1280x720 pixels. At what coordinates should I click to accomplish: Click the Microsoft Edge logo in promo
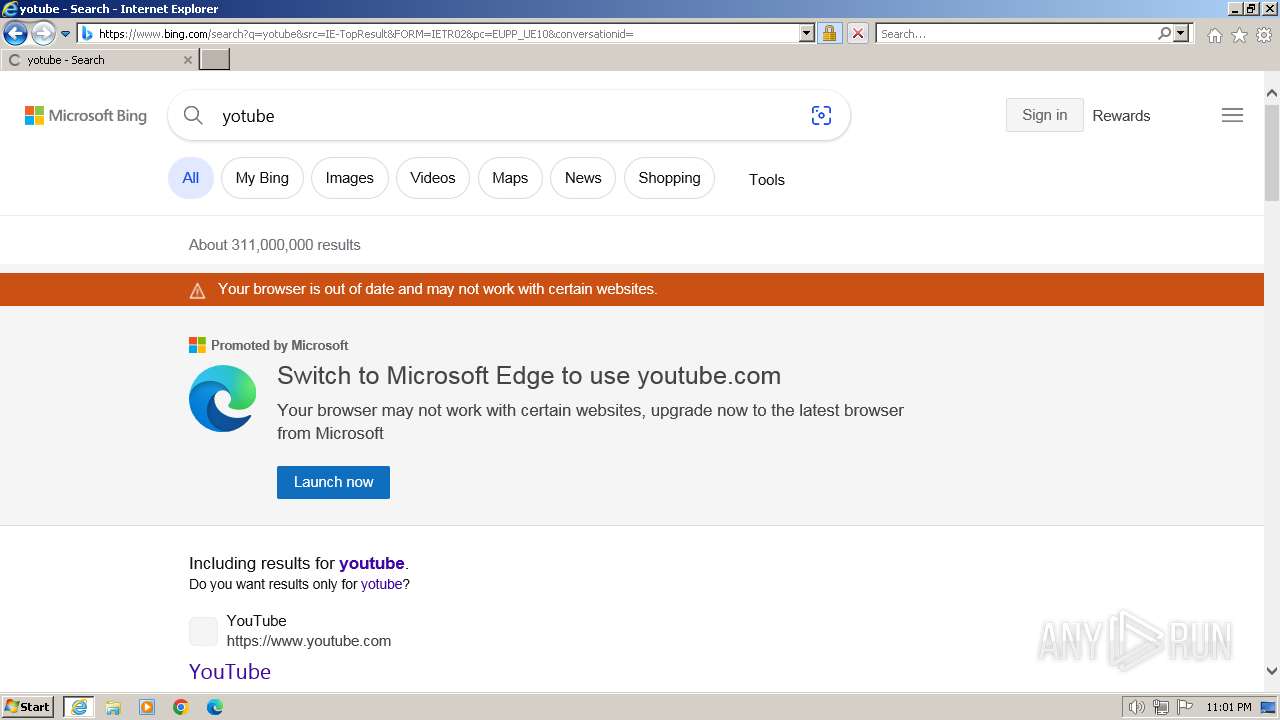223,399
